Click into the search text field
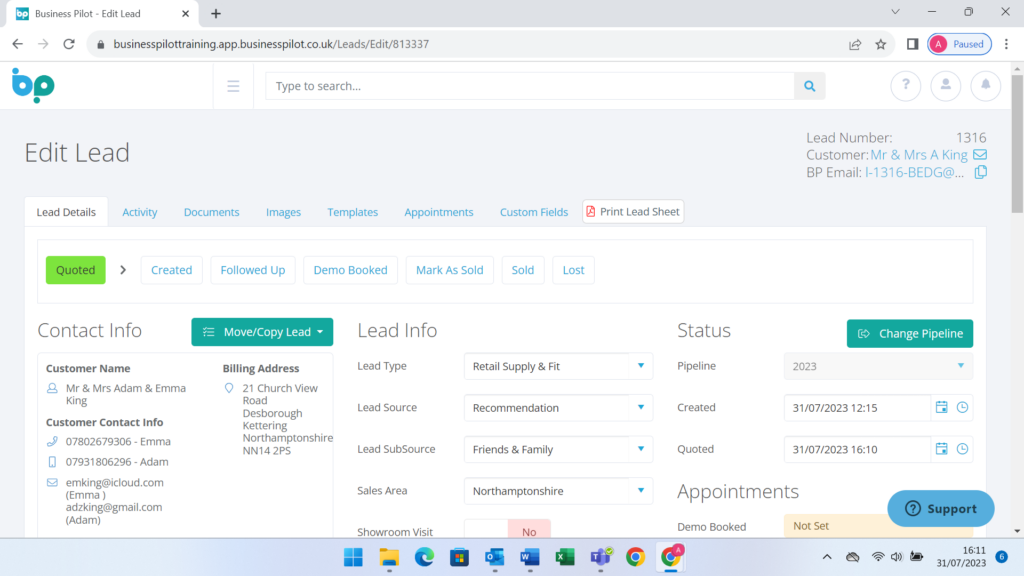 [530, 86]
